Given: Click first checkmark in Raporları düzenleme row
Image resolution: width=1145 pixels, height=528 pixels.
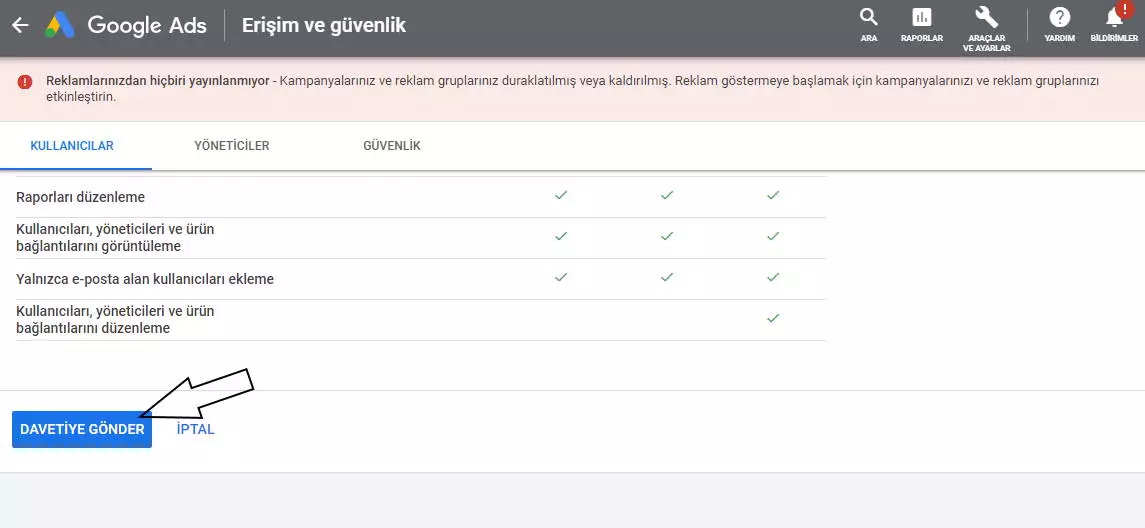Looking at the screenshot, I should point(561,196).
